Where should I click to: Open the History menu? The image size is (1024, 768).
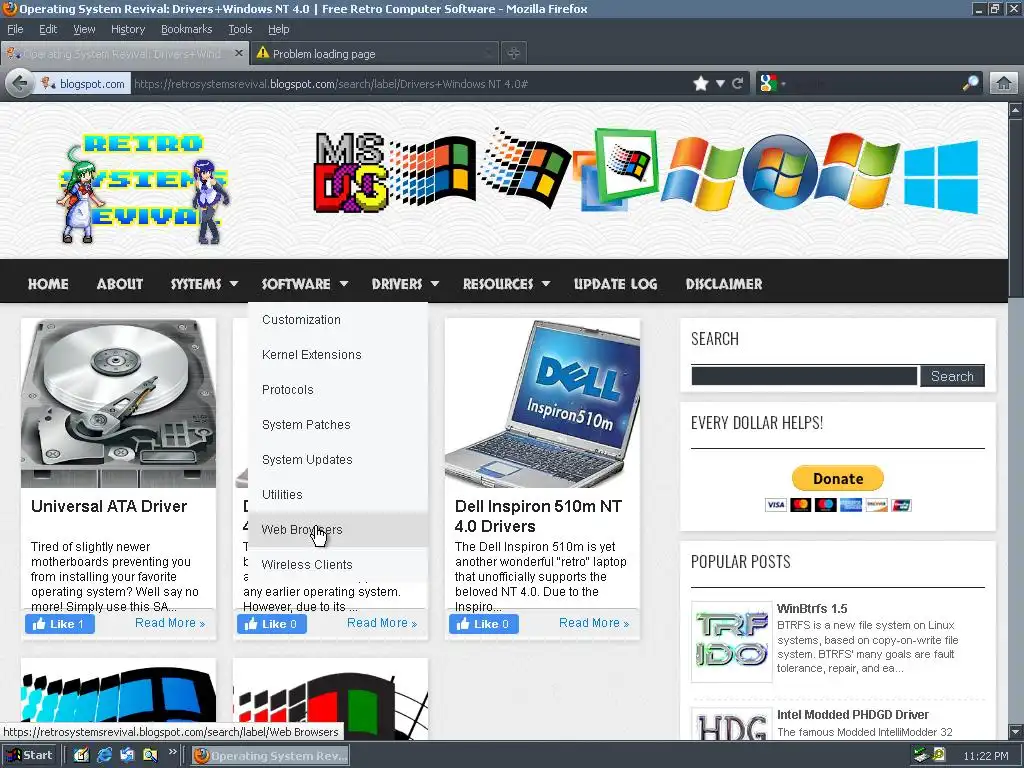pyautogui.click(x=128, y=29)
